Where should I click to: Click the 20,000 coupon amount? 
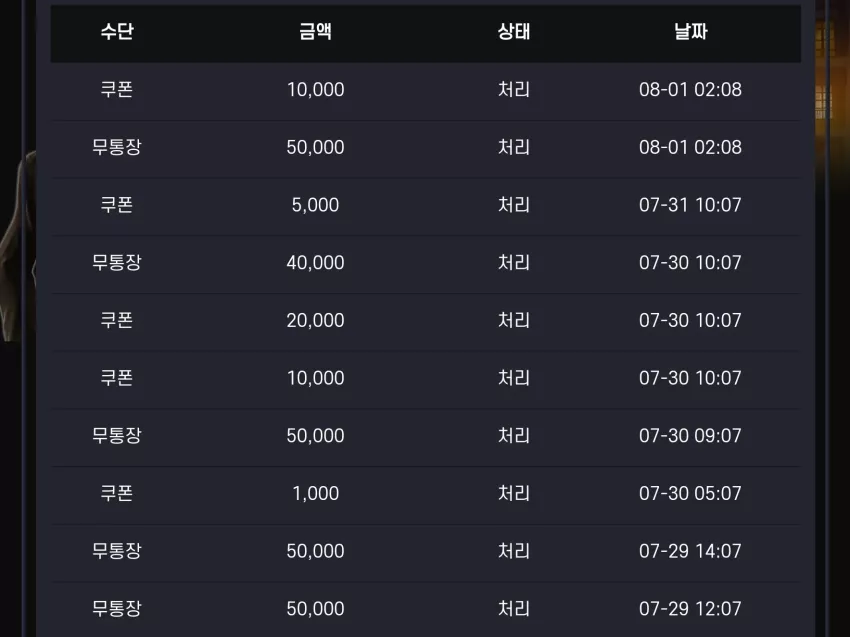[315, 320]
